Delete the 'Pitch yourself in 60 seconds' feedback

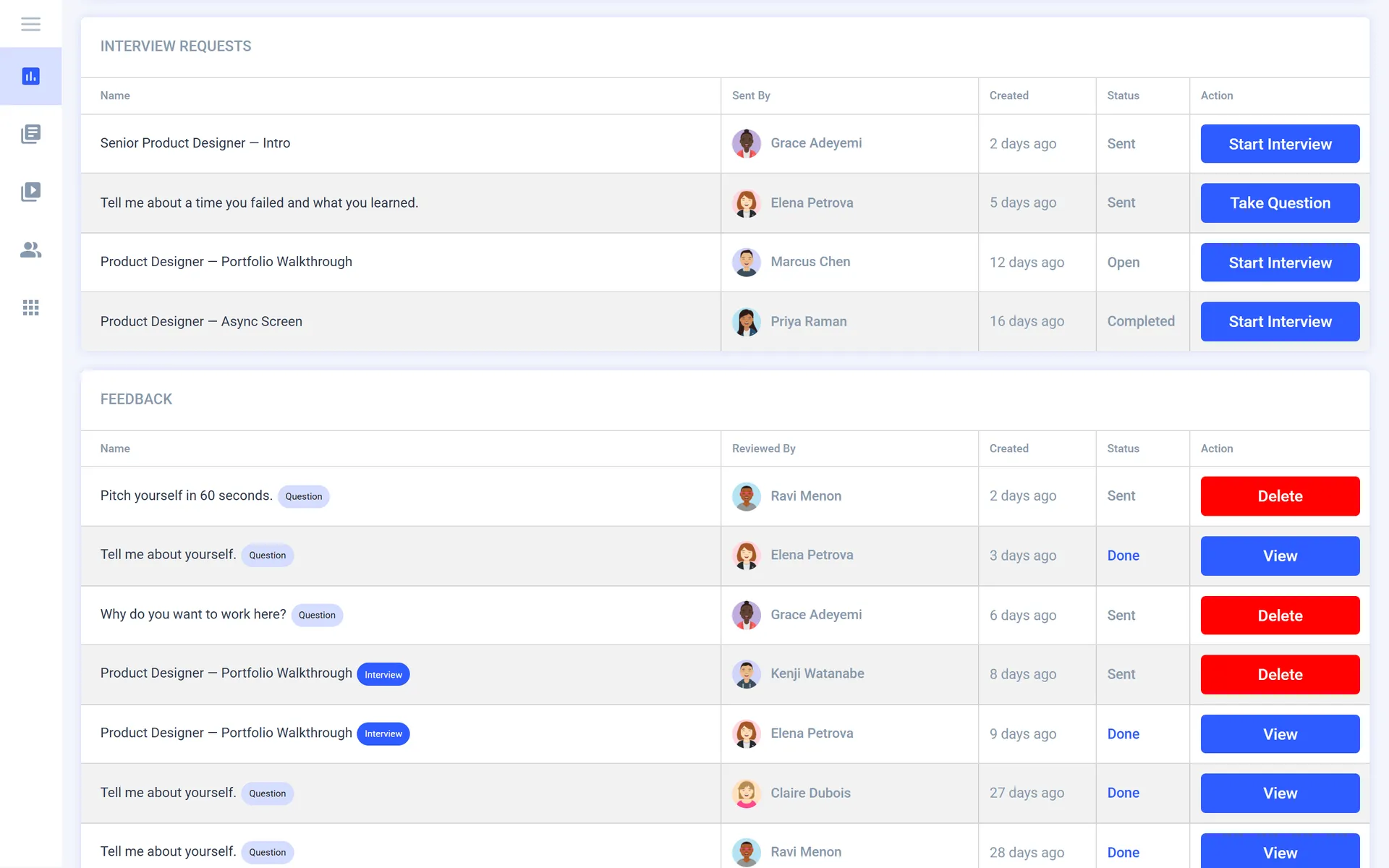pyautogui.click(x=1280, y=496)
